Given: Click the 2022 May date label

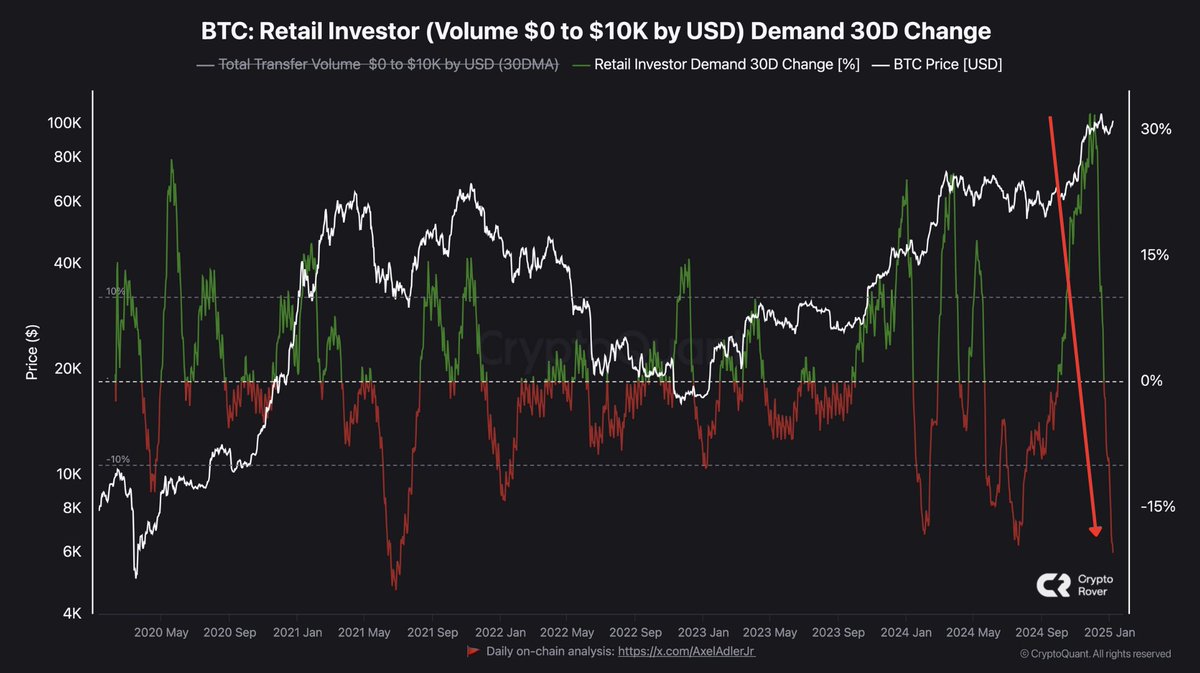Looking at the screenshot, I should click(x=568, y=633).
